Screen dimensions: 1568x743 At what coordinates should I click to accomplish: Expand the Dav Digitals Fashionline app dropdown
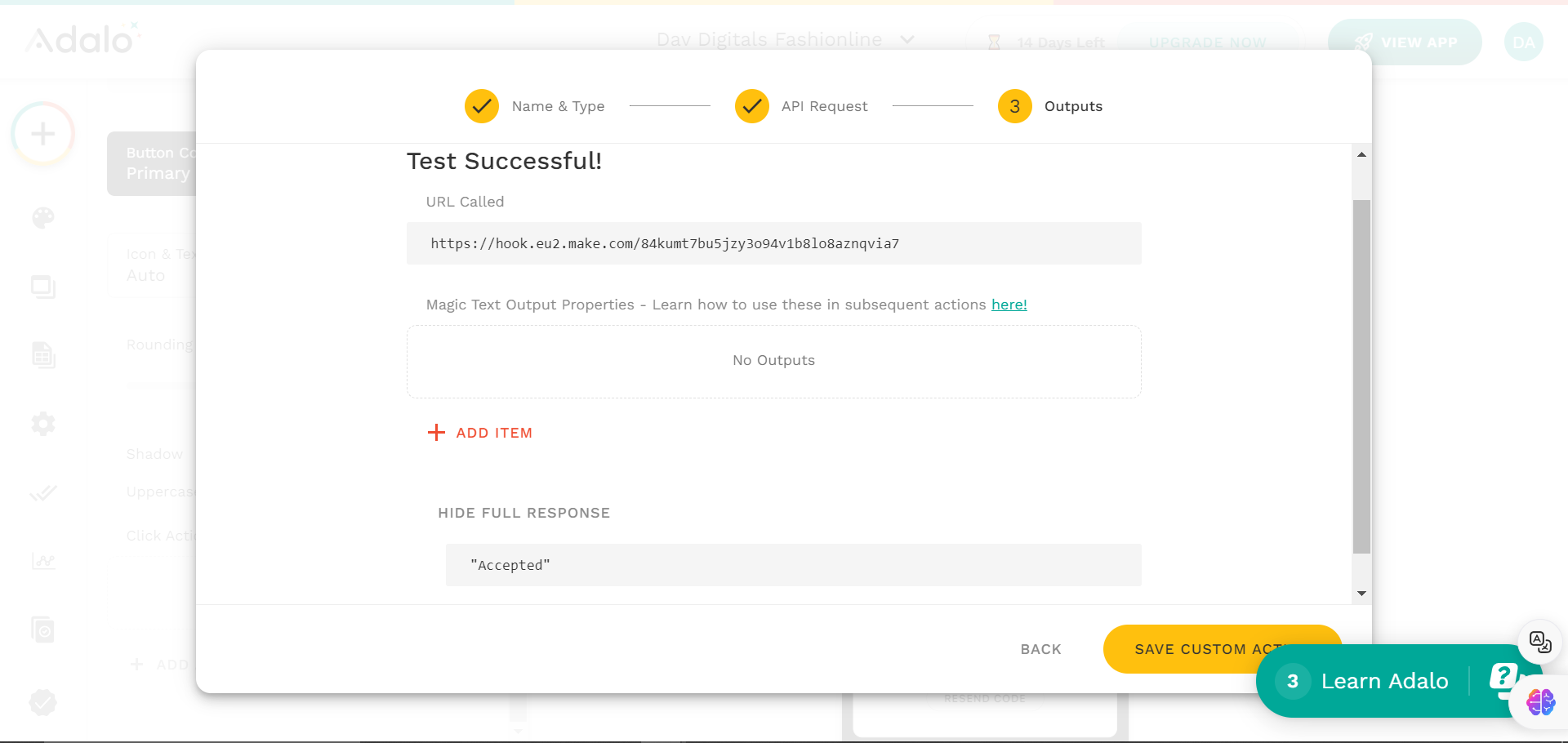pyautogui.click(x=906, y=40)
